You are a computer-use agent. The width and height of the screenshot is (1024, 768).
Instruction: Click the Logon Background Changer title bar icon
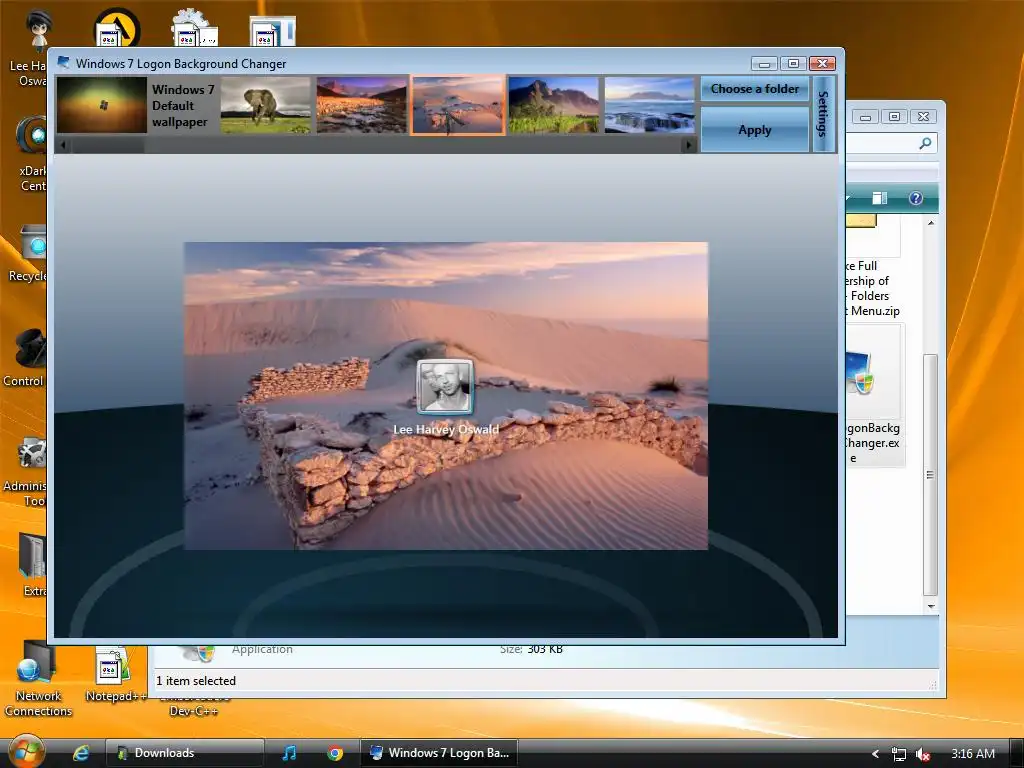click(63, 63)
